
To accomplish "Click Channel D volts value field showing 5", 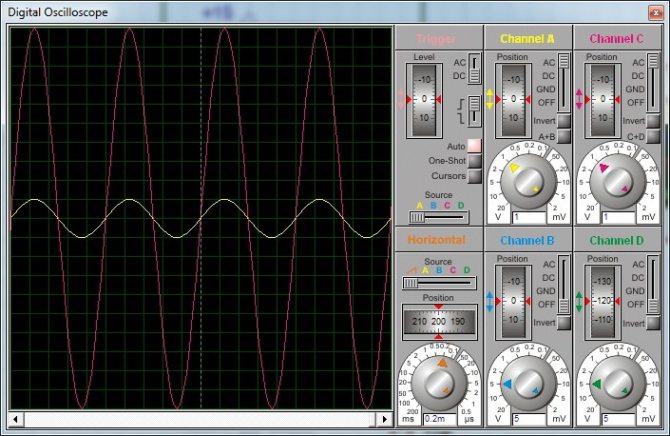I will pos(618,419).
